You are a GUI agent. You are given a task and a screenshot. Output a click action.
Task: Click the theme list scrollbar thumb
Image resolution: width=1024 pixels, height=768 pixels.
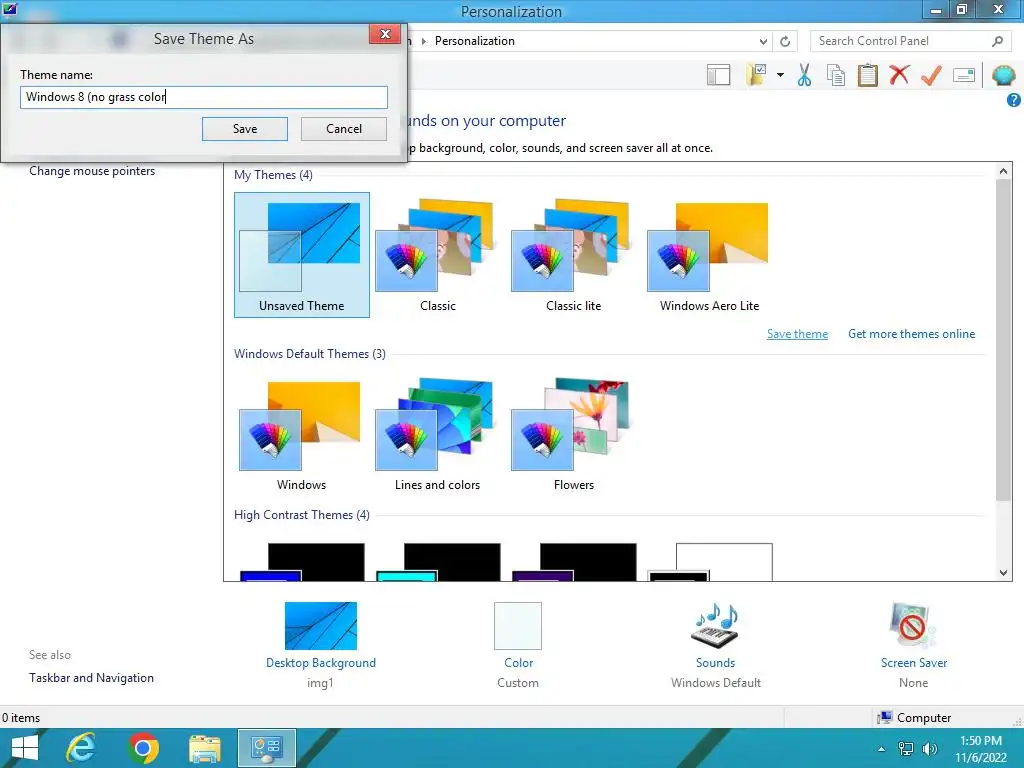point(1003,340)
